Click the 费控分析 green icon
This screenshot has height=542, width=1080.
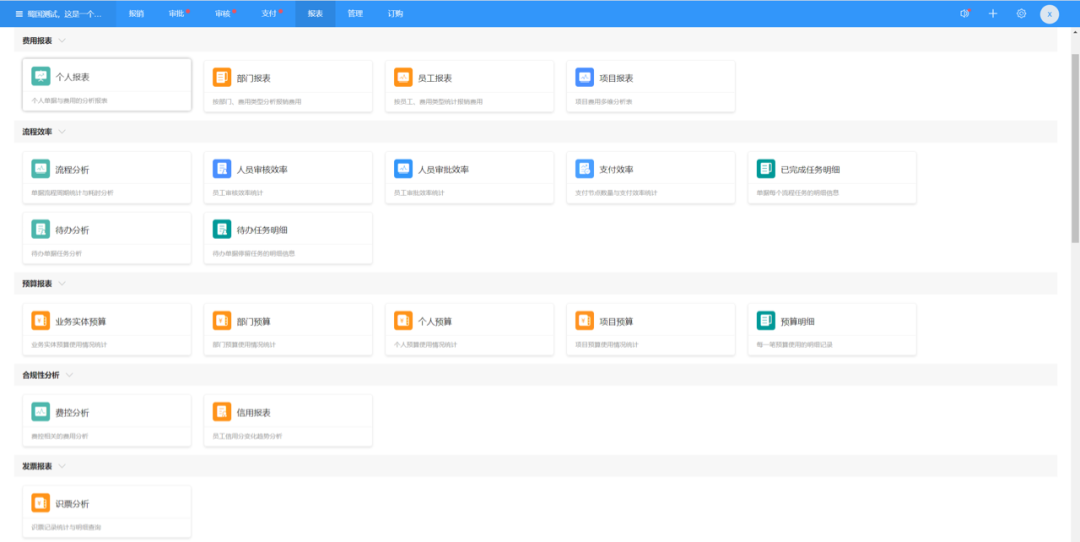pyautogui.click(x=41, y=412)
